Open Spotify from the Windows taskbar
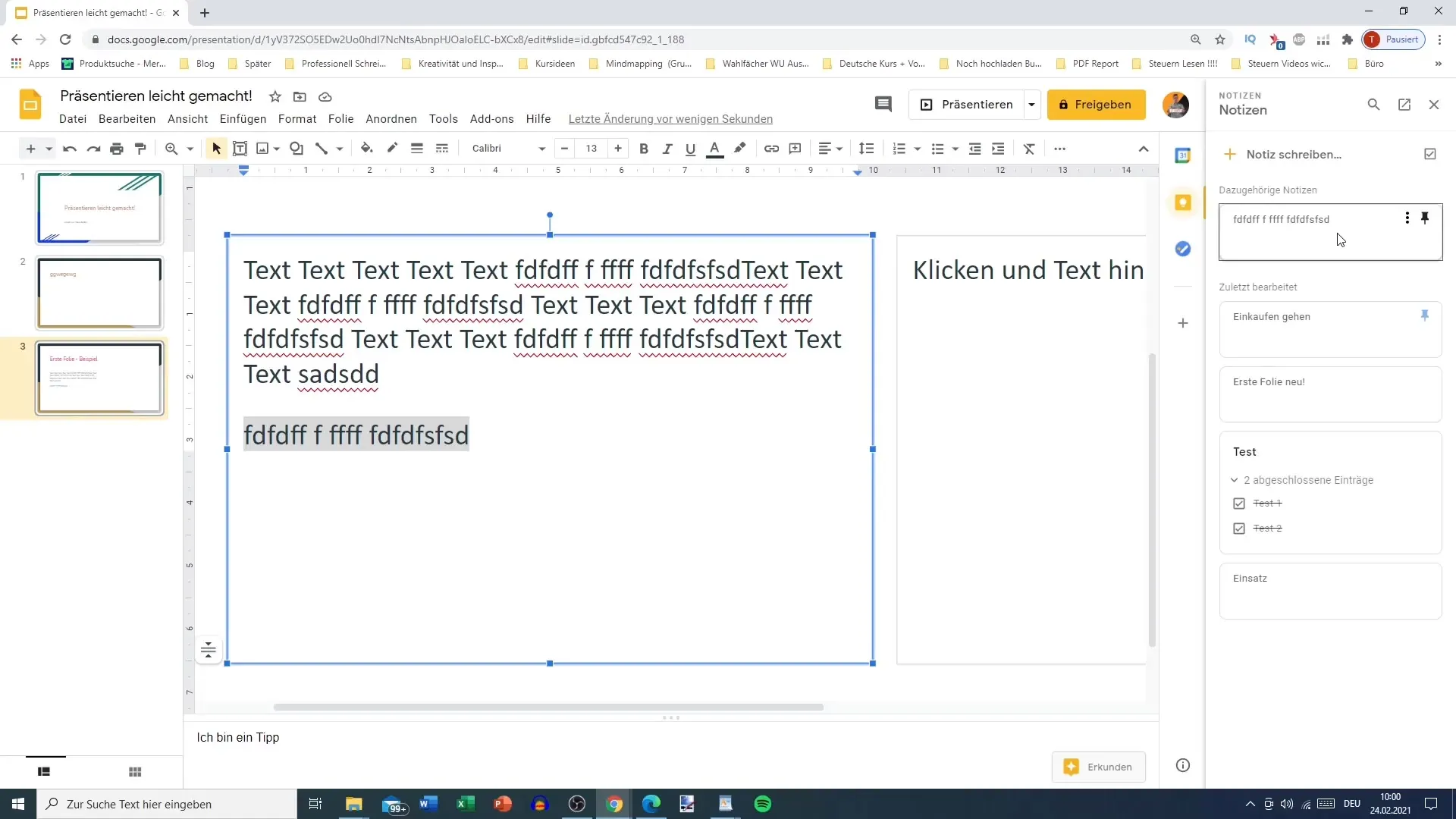 (x=763, y=804)
